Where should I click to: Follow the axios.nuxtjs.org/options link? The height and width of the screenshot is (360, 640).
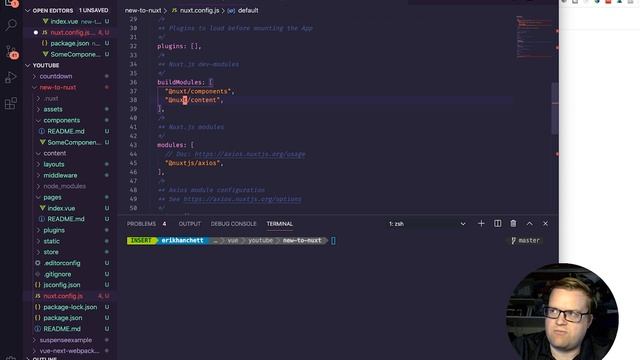point(242,199)
